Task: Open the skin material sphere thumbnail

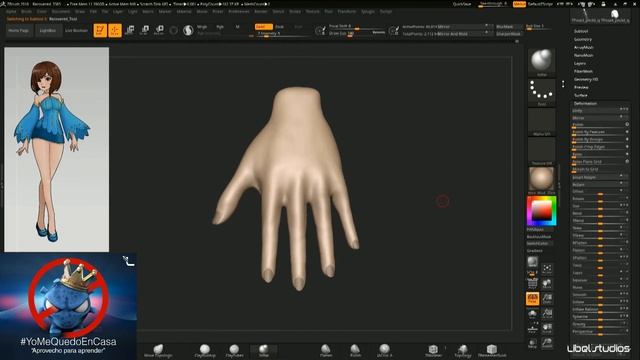Action: 542,179
